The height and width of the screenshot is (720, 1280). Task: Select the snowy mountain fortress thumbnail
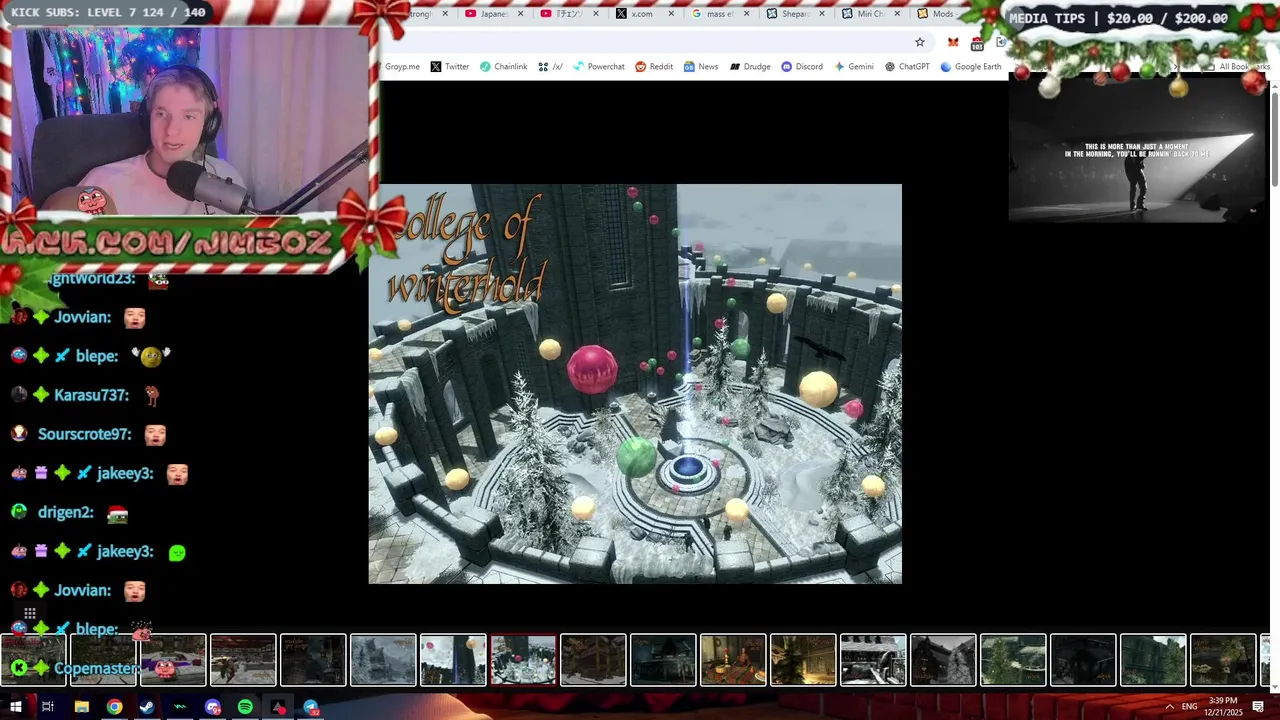click(383, 660)
